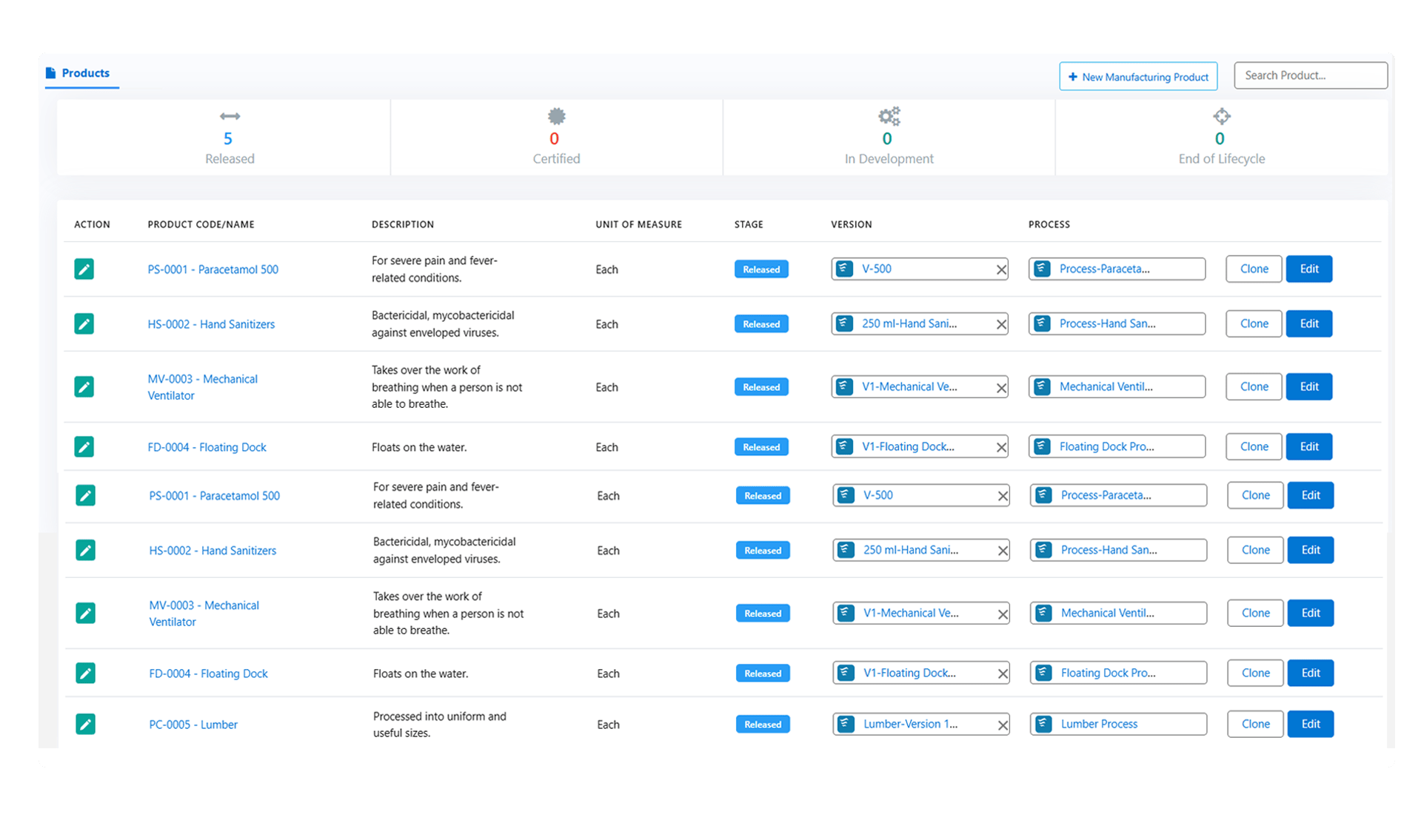Click the plus icon in New Manufacturing Product
Screen dimensions: 1421x840
click(1072, 77)
